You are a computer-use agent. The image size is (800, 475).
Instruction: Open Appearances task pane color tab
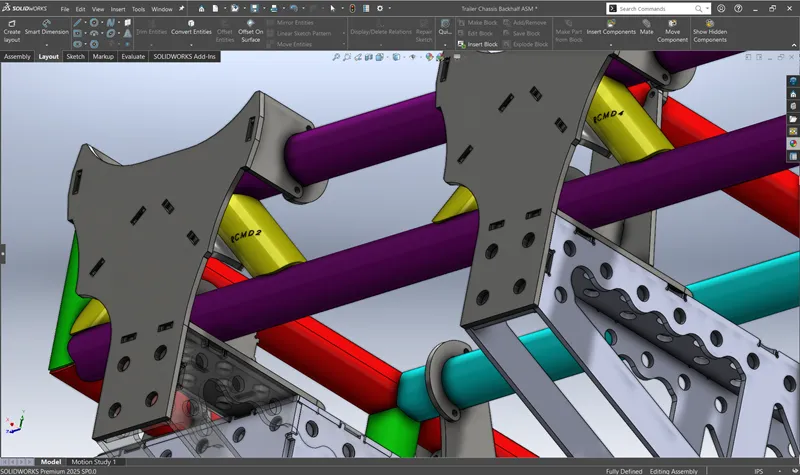pyautogui.click(x=793, y=143)
